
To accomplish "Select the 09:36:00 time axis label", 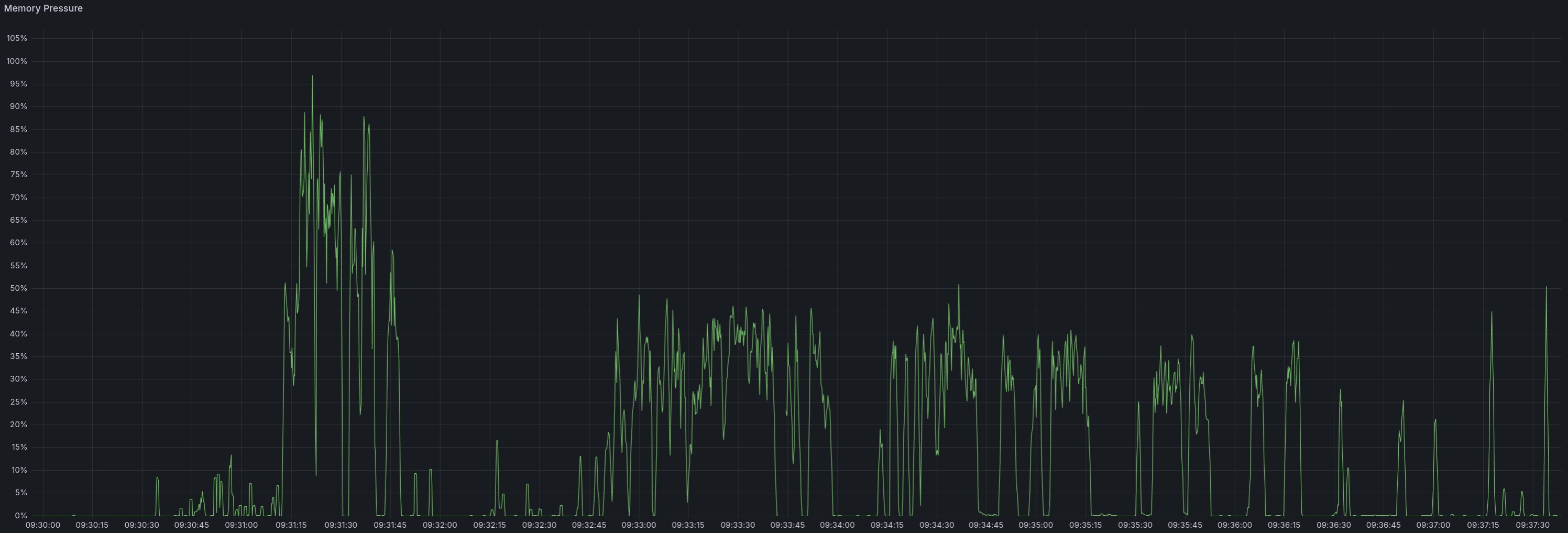I will [x=1234, y=526].
